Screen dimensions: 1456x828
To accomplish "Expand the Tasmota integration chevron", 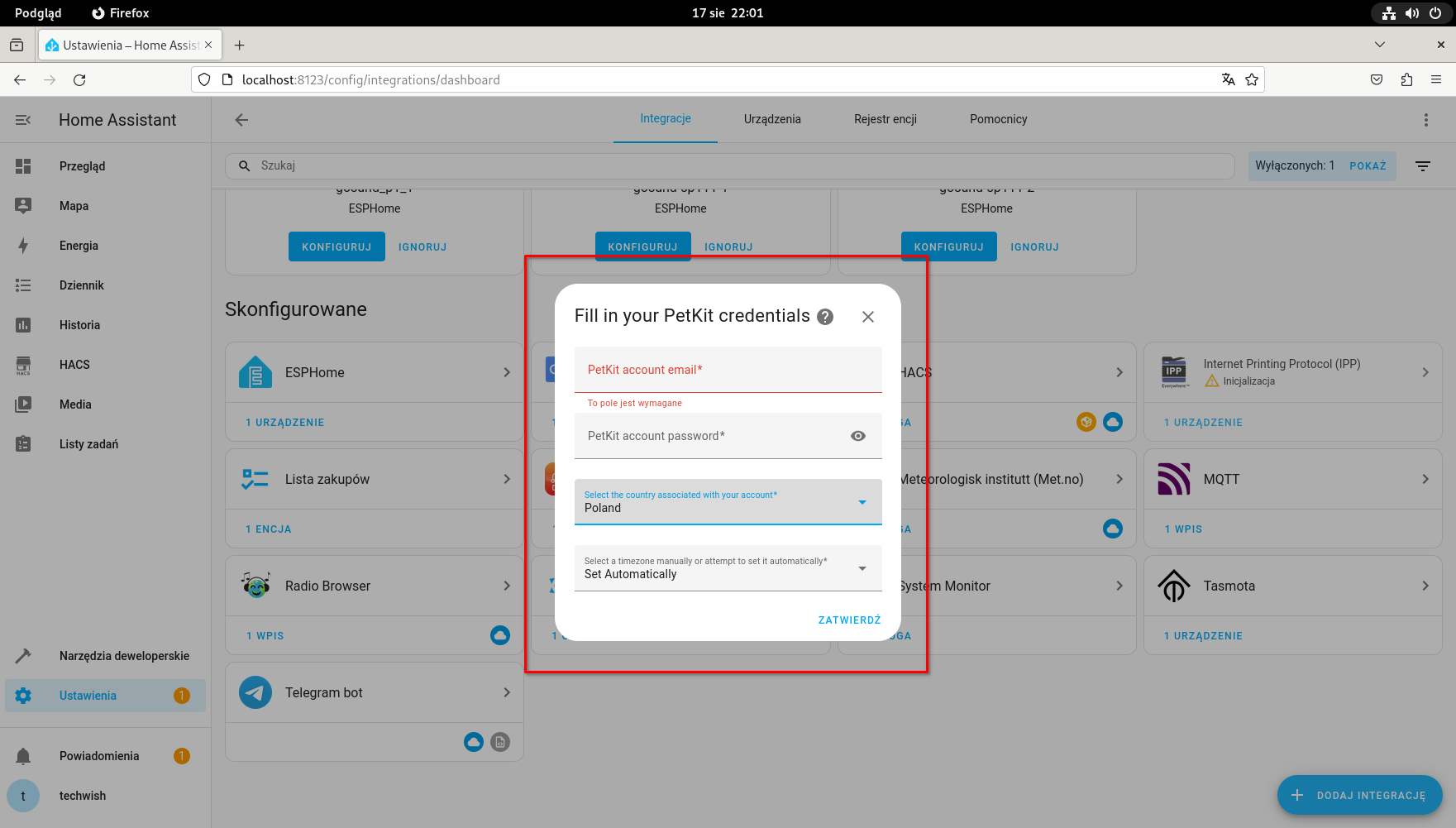I will pos(1425,586).
